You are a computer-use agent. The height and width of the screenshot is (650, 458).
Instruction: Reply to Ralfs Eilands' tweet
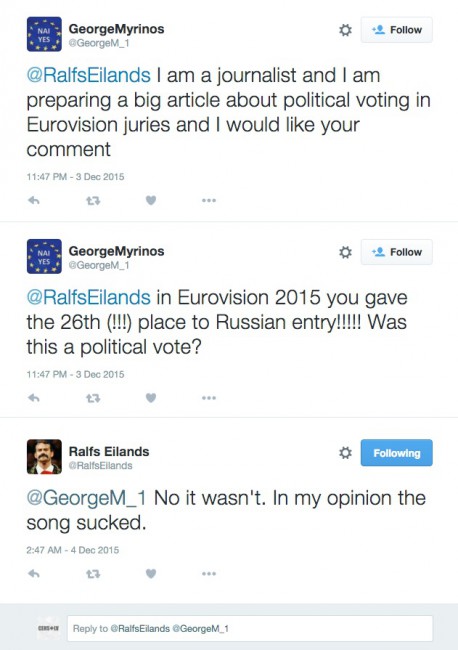coord(34,574)
